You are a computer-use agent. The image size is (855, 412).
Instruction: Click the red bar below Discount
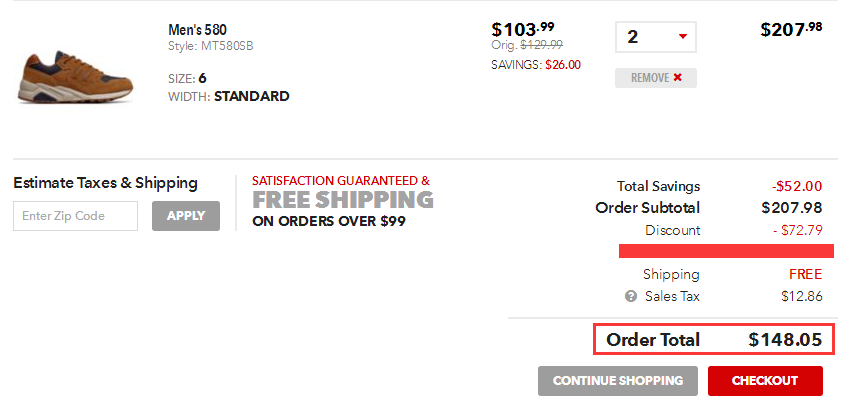click(720, 250)
